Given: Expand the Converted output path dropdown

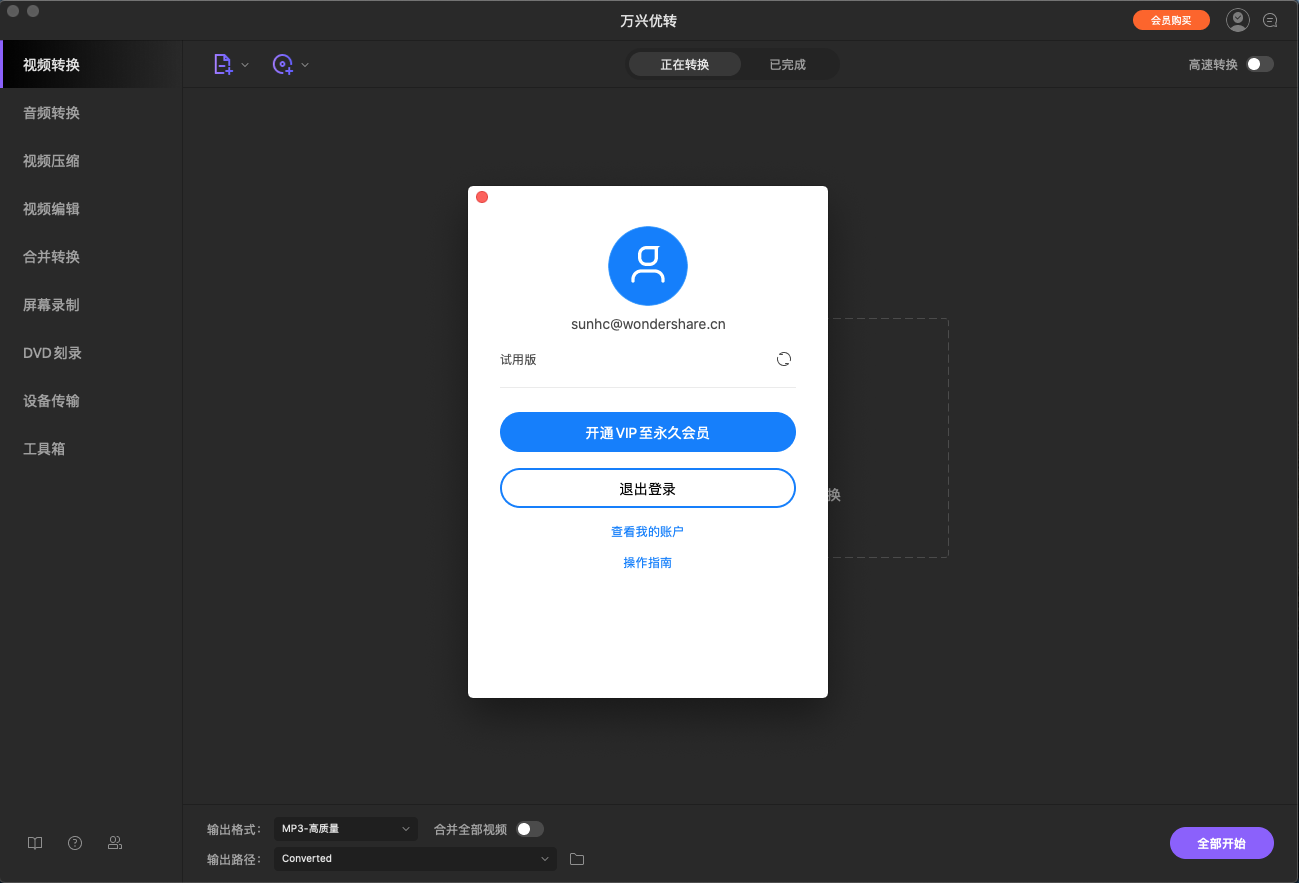Looking at the screenshot, I should pos(414,858).
